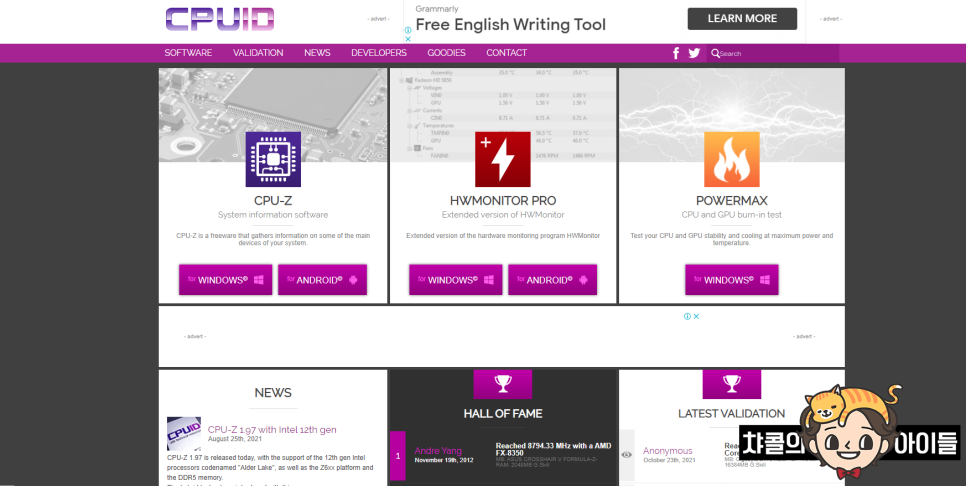Open CPU-Z 1.97 with Intel 12th gen article
Image resolution: width=966 pixels, height=486 pixels.
(x=272, y=429)
